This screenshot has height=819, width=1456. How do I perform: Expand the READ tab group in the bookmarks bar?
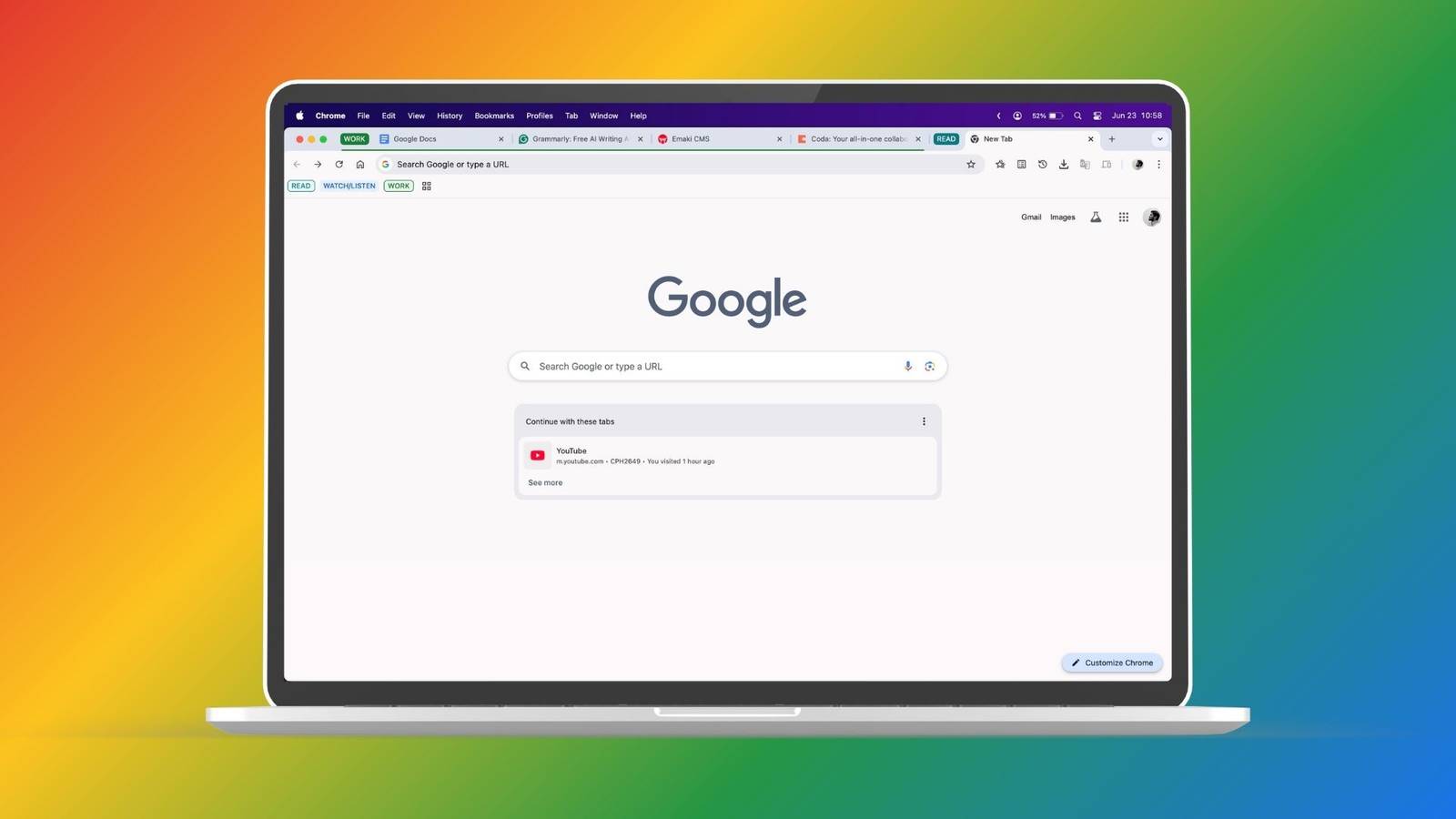click(300, 186)
